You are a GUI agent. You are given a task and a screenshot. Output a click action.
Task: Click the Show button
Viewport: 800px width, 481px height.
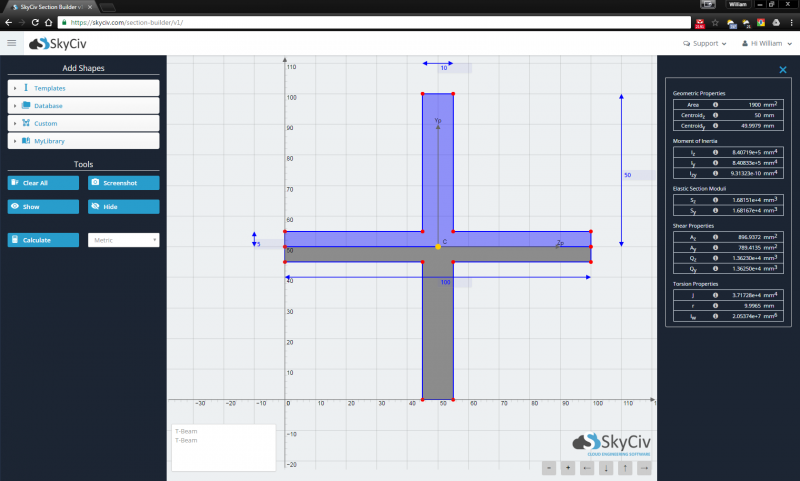click(x=43, y=207)
